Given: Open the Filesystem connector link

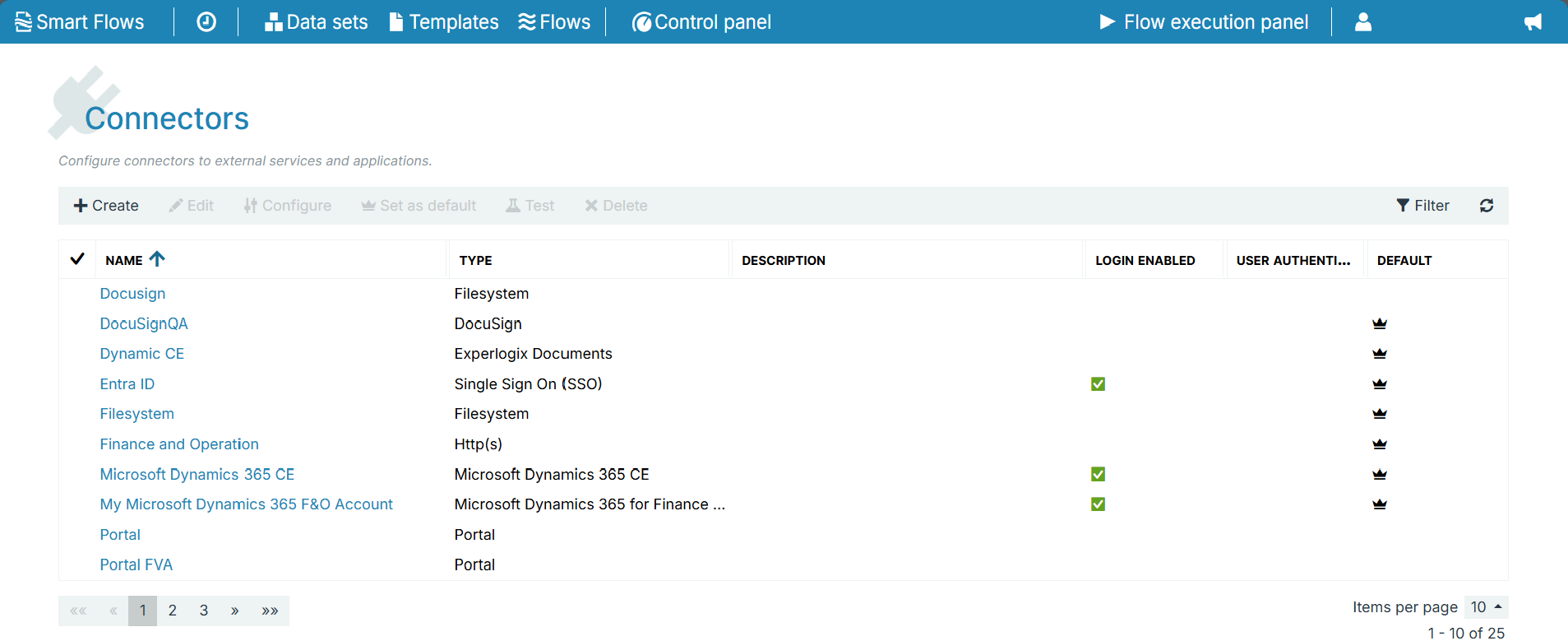Looking at the screenshot, I should pos(137,414).
